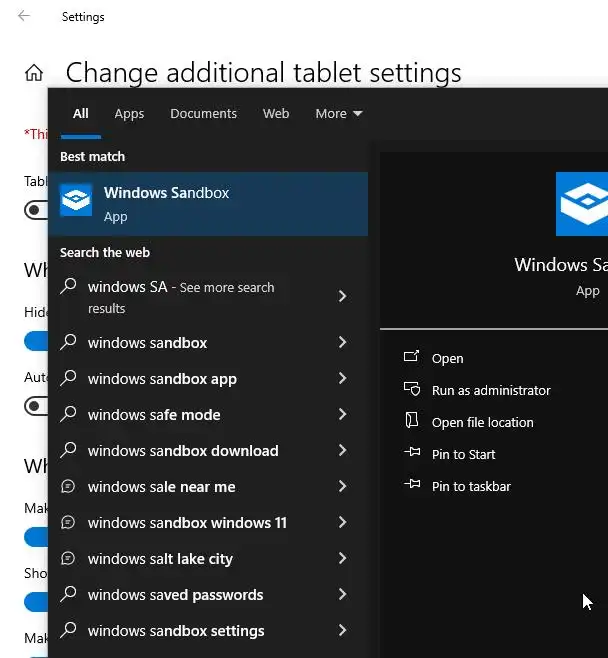The width and height of the screenshot is (608, 658).
Task: Click search icon beside windows sandbox download
Action: coord(68,450)
